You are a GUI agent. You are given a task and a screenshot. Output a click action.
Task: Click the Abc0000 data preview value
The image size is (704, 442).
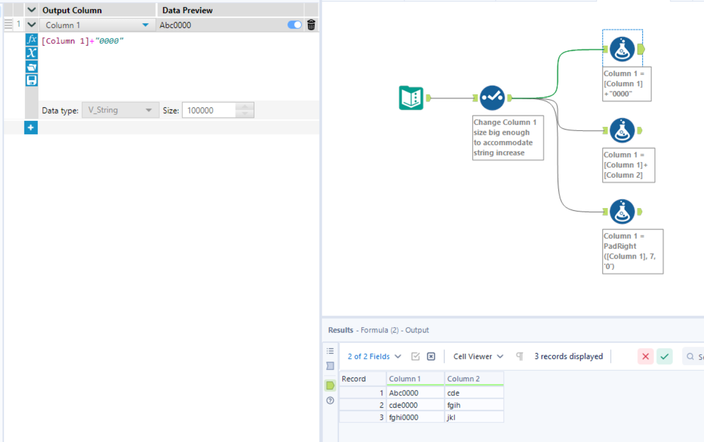coord(176,25)
